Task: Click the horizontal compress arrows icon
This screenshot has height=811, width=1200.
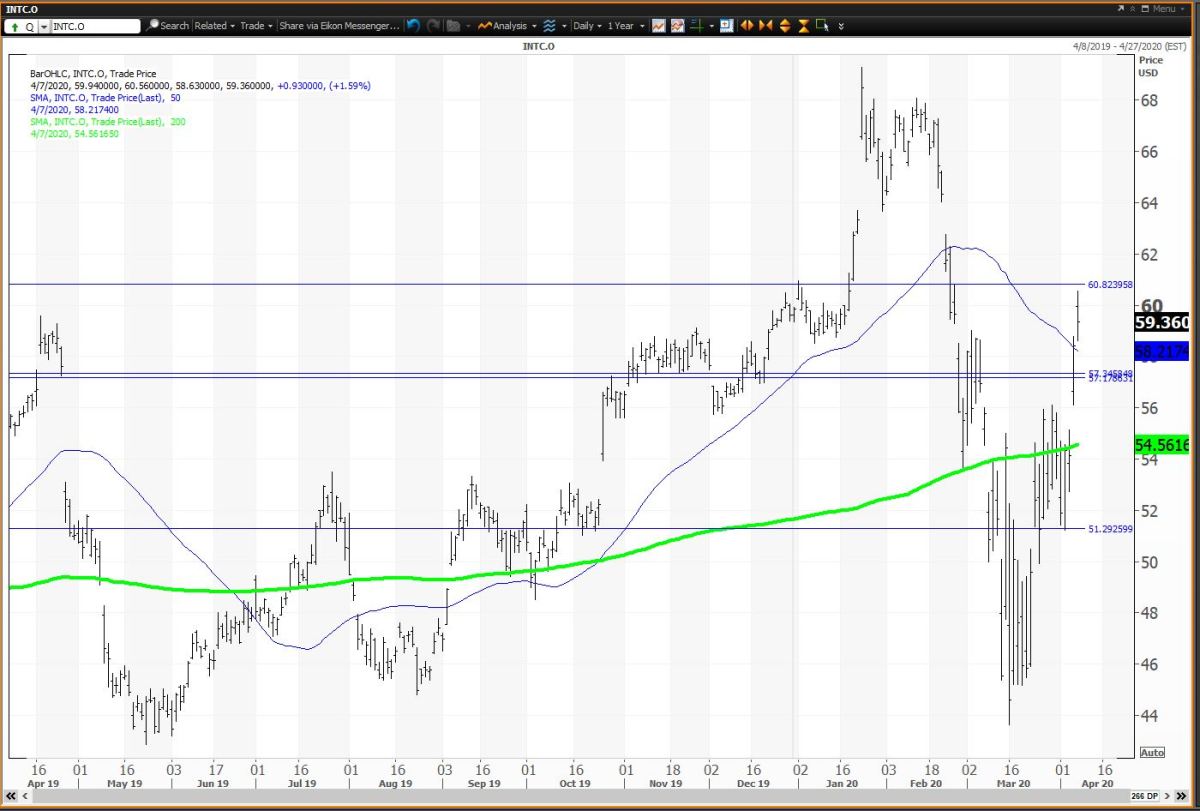Action: tap(765, 25)
